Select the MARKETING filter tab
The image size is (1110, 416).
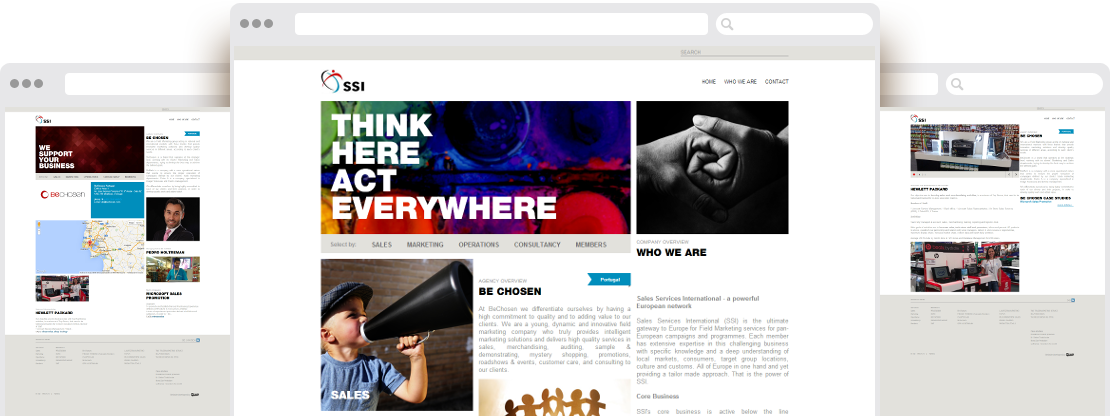coord(425,245)
